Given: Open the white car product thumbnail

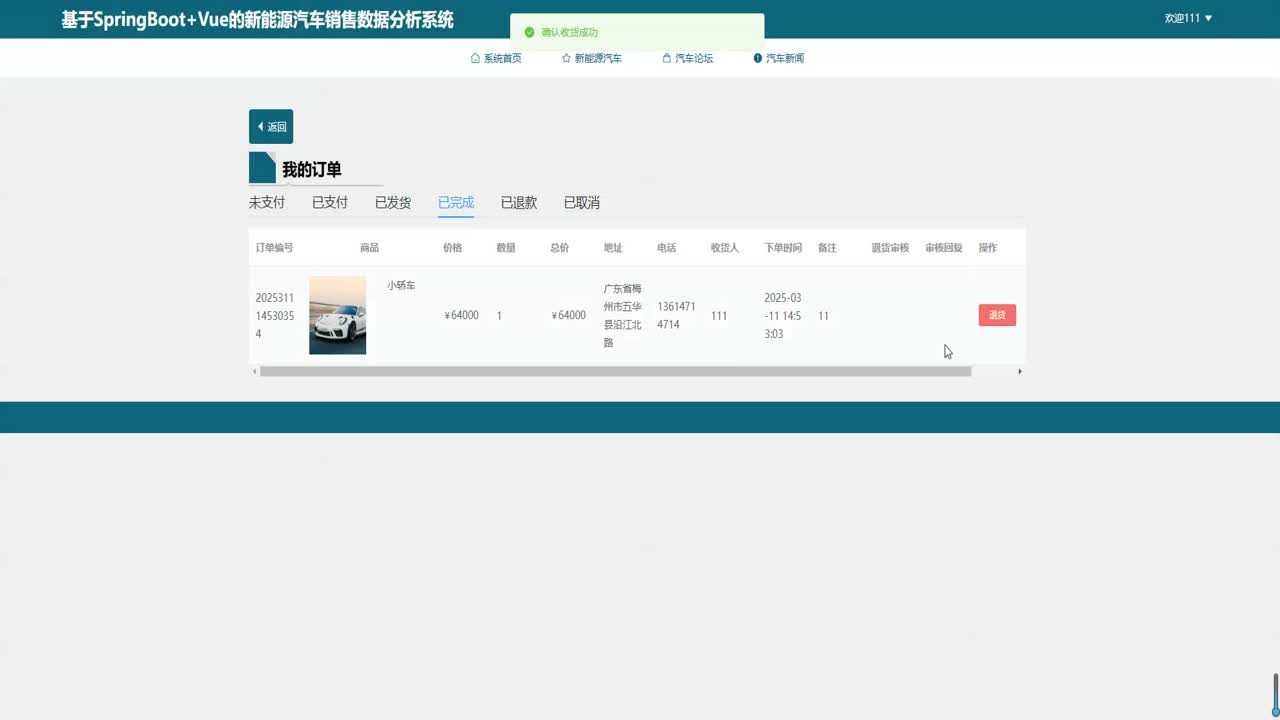Looking at the screenshot, I should click(x=338, y=315).
